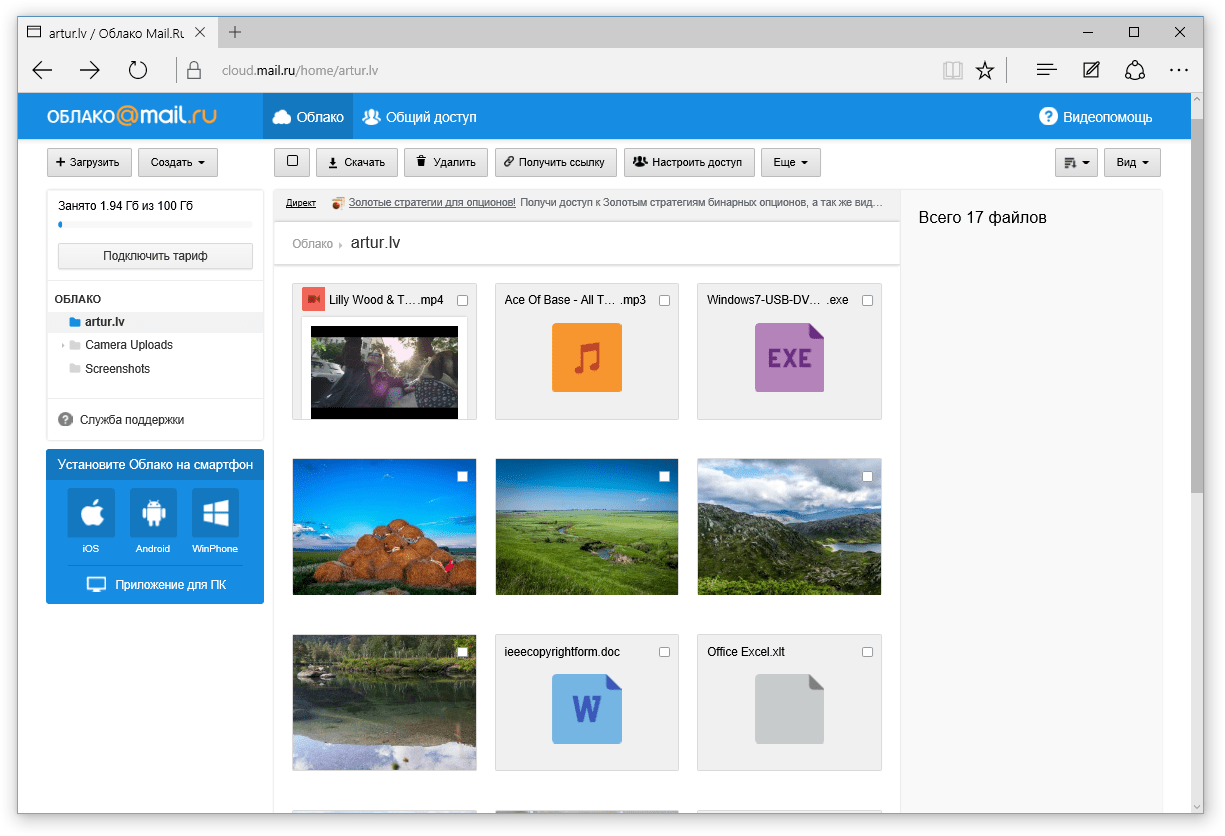Click the iOS app download icon
The image size is (1225, 836).
[91, 513]
